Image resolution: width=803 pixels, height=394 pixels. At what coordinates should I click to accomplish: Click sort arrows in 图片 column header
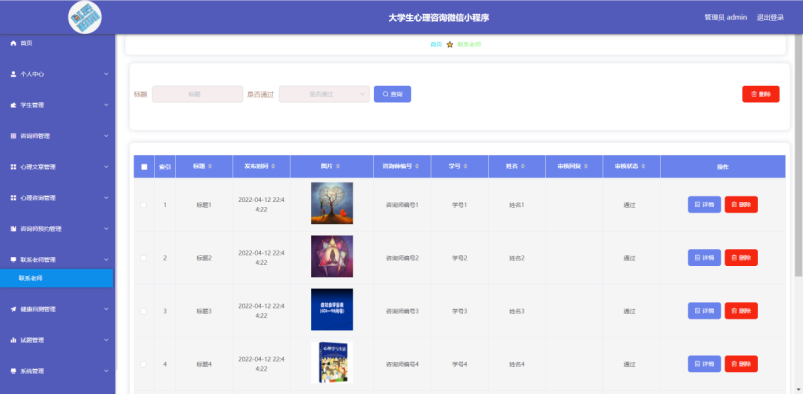coord(339,167)
